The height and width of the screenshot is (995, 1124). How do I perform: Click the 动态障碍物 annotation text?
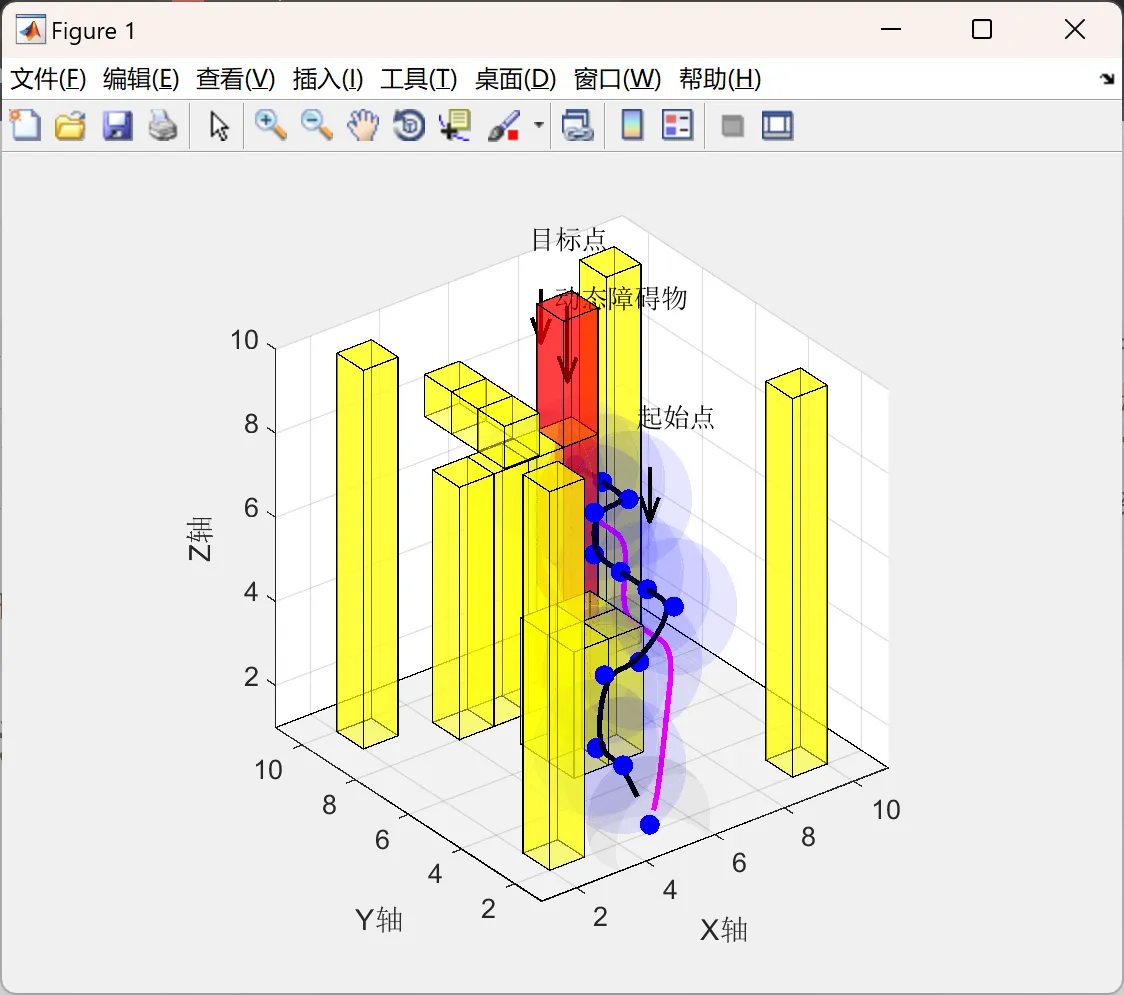(622, 298)
